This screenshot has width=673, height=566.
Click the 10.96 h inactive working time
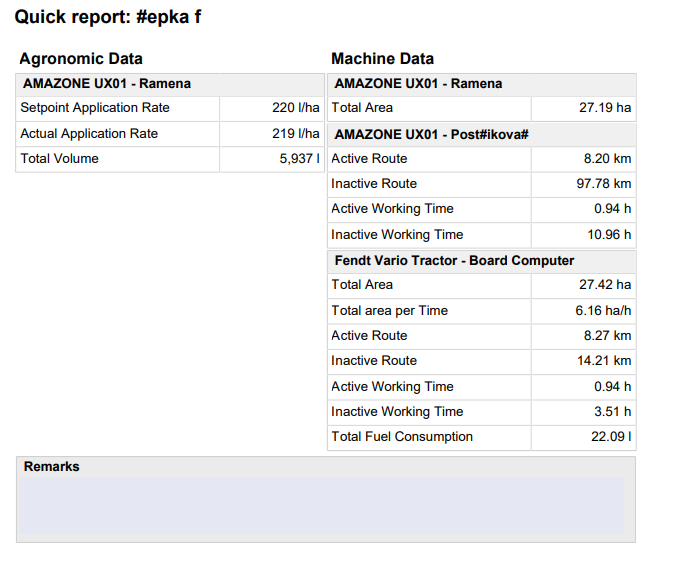tap(609, 234)
